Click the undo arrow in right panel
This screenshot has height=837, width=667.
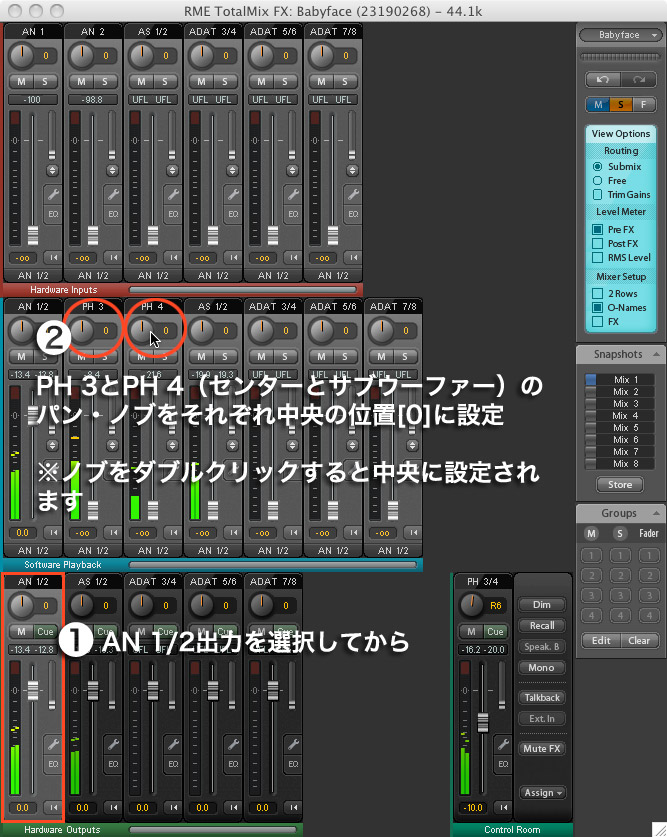click(x=602, y=79)
